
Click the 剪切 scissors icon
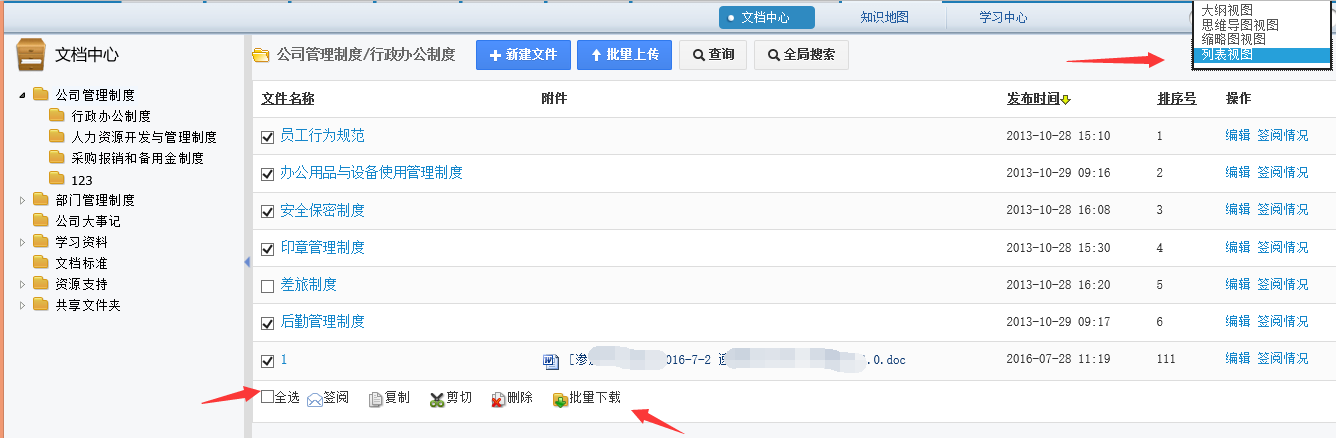coord(437,399)
